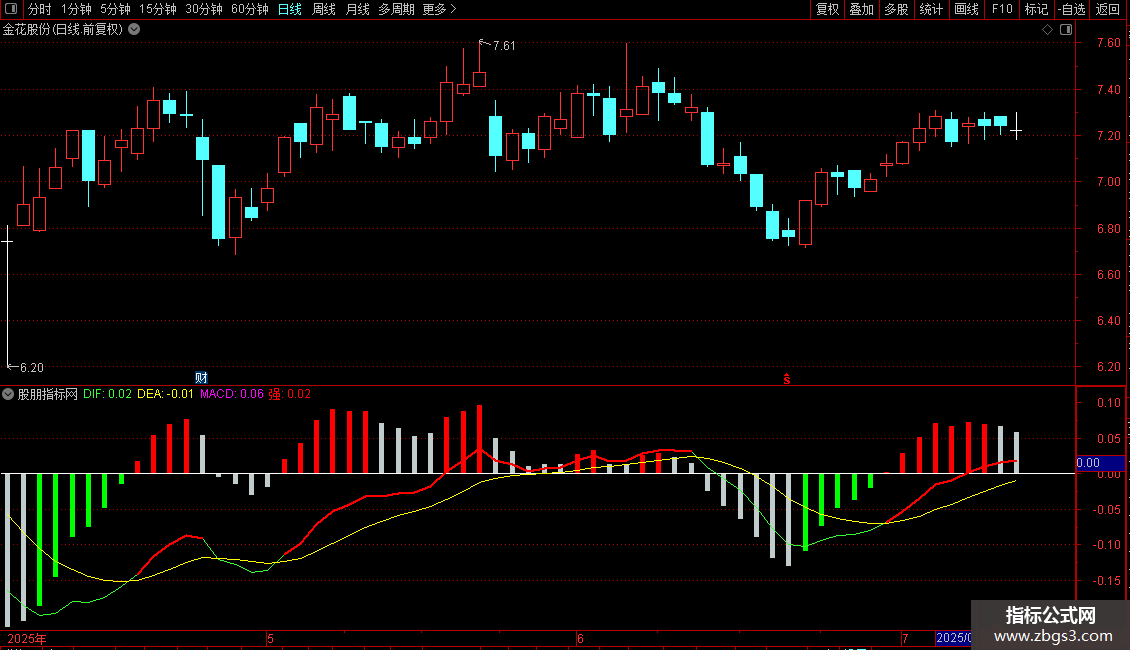Open F10 company information
1130x650 pixels.
(1002, 9)
